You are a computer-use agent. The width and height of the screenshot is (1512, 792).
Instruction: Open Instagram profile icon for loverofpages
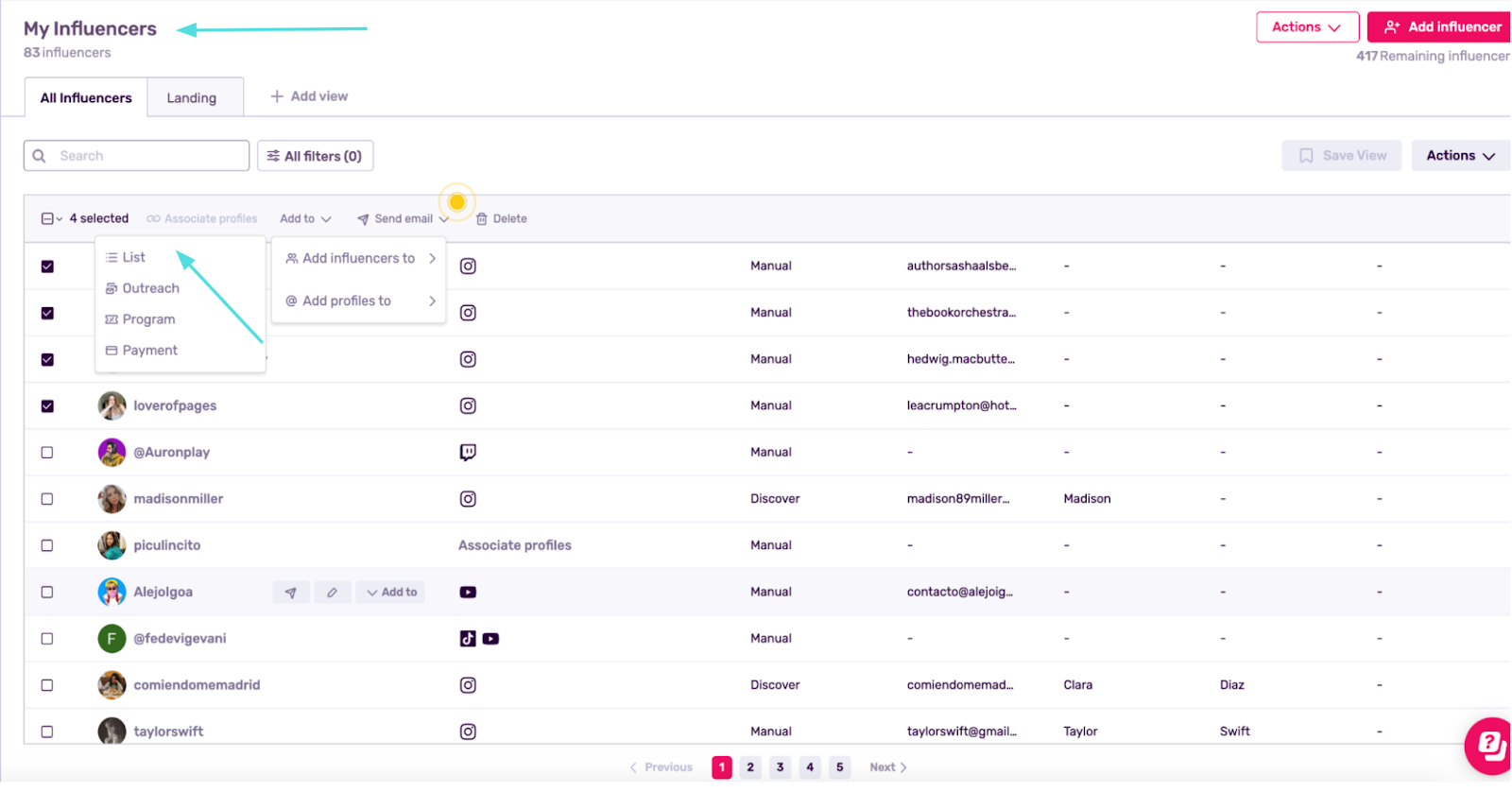(468, 405)
